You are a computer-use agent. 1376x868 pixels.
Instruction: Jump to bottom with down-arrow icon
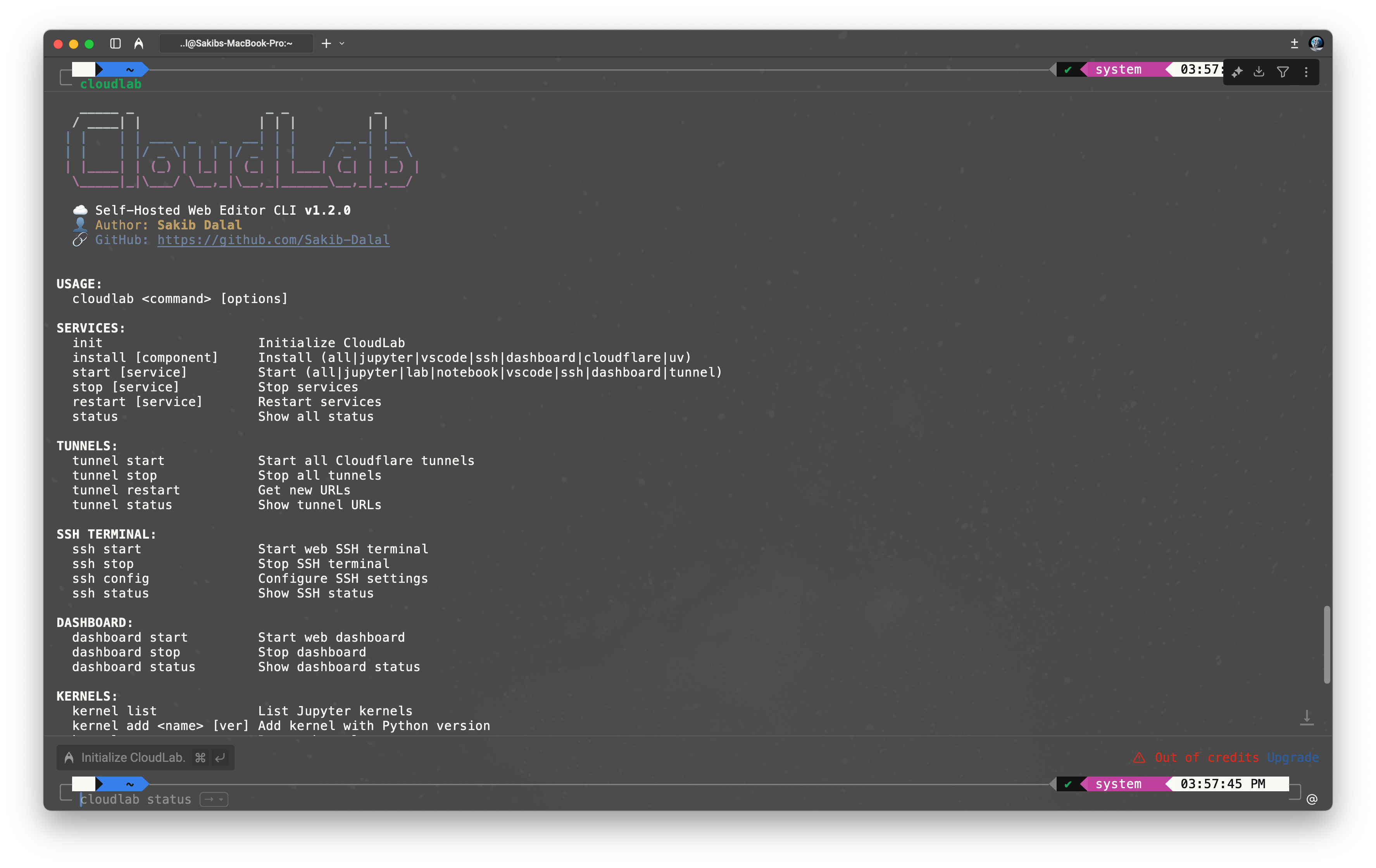(x=1306, y=718)
